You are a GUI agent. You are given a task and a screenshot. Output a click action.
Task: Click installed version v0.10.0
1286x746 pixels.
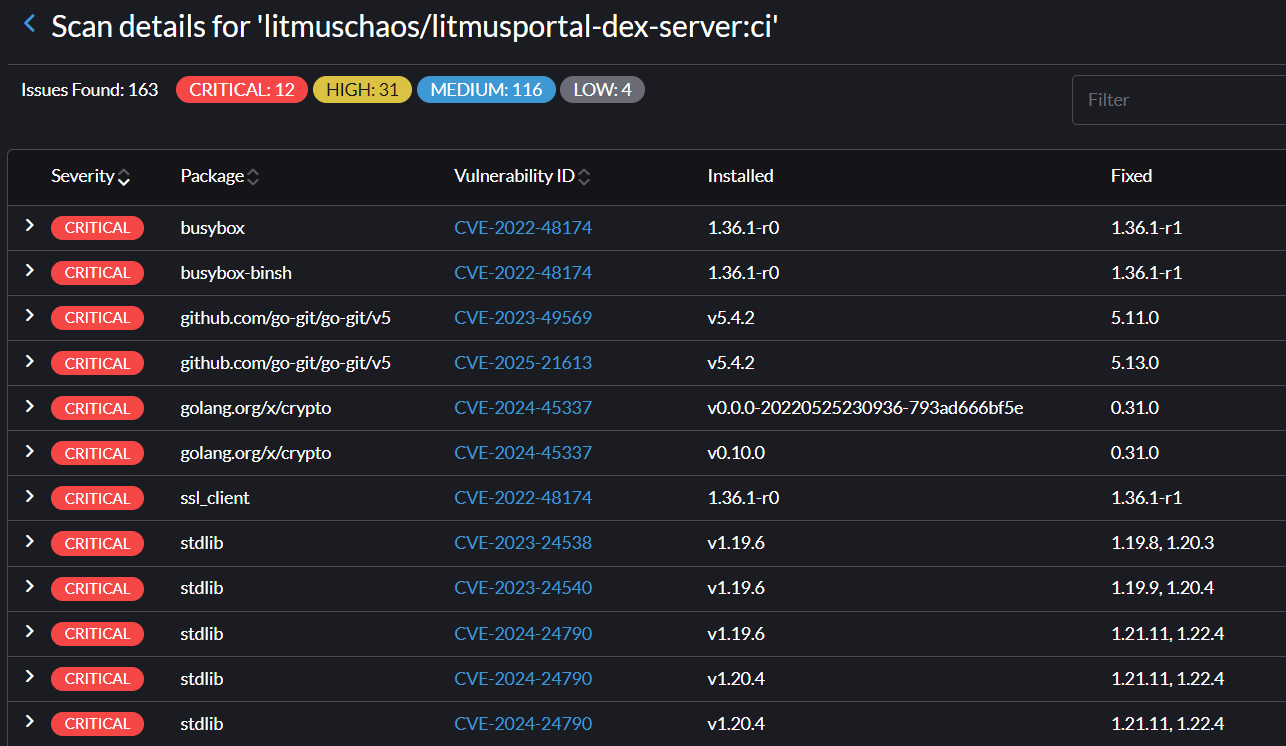coord(736,453)
